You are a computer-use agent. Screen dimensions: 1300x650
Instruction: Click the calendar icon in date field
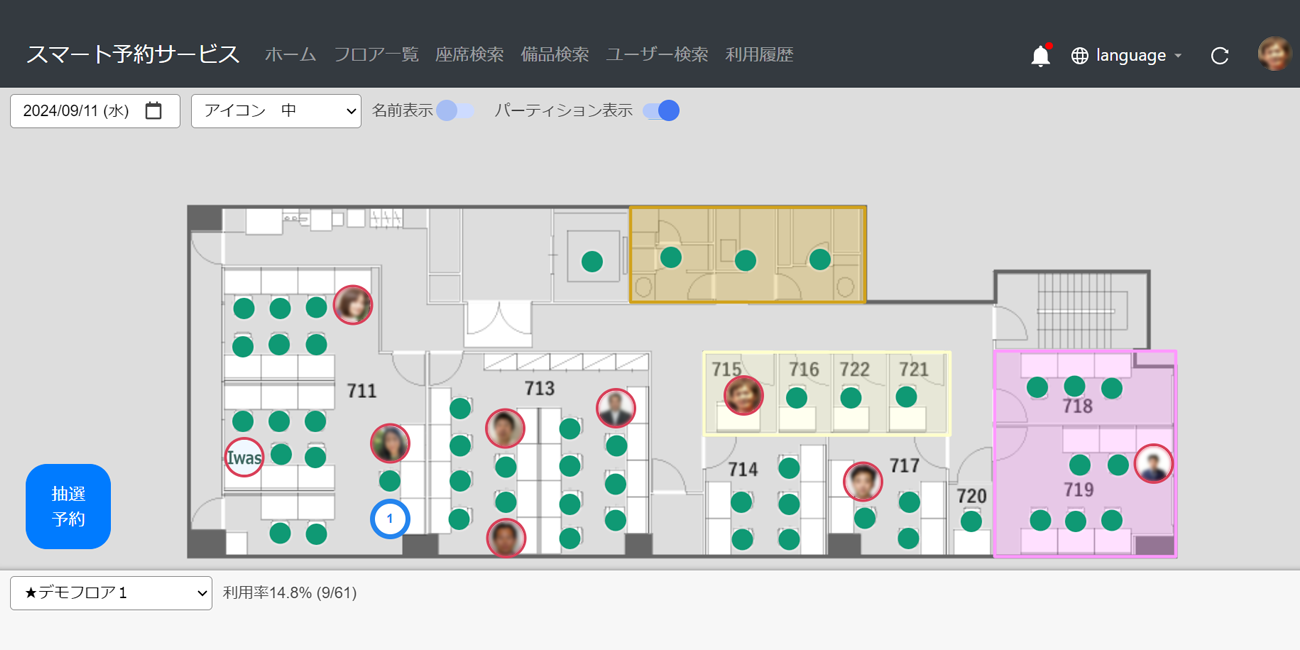[153, 111]
